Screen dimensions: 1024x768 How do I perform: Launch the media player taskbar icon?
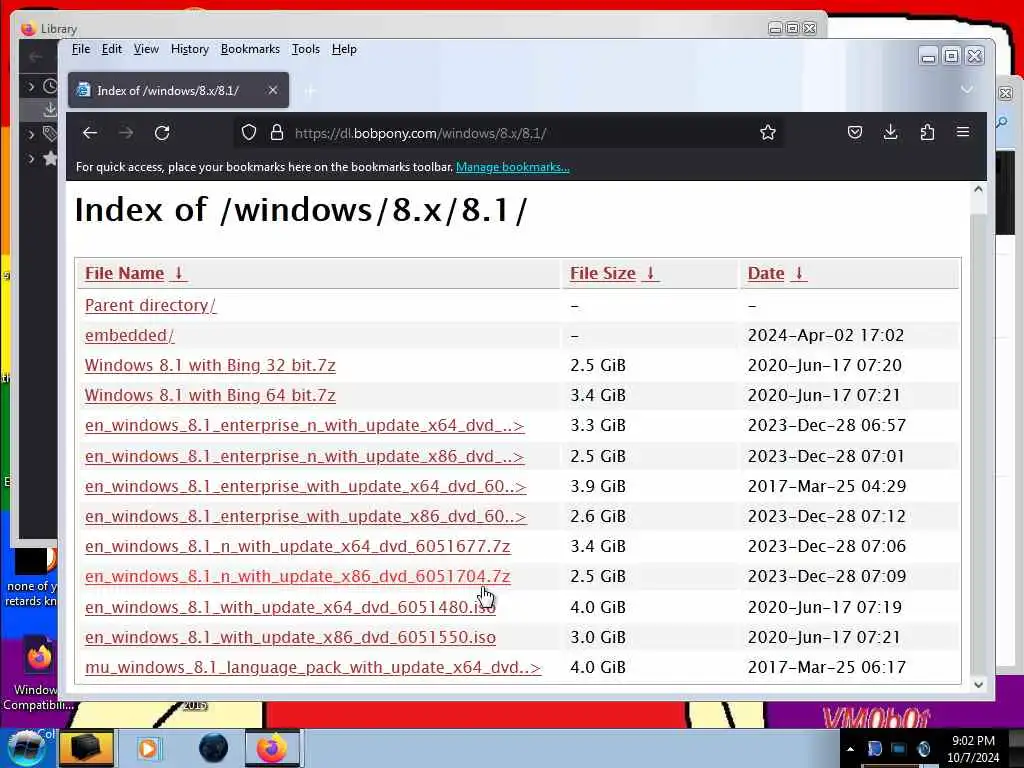(148, 748)
